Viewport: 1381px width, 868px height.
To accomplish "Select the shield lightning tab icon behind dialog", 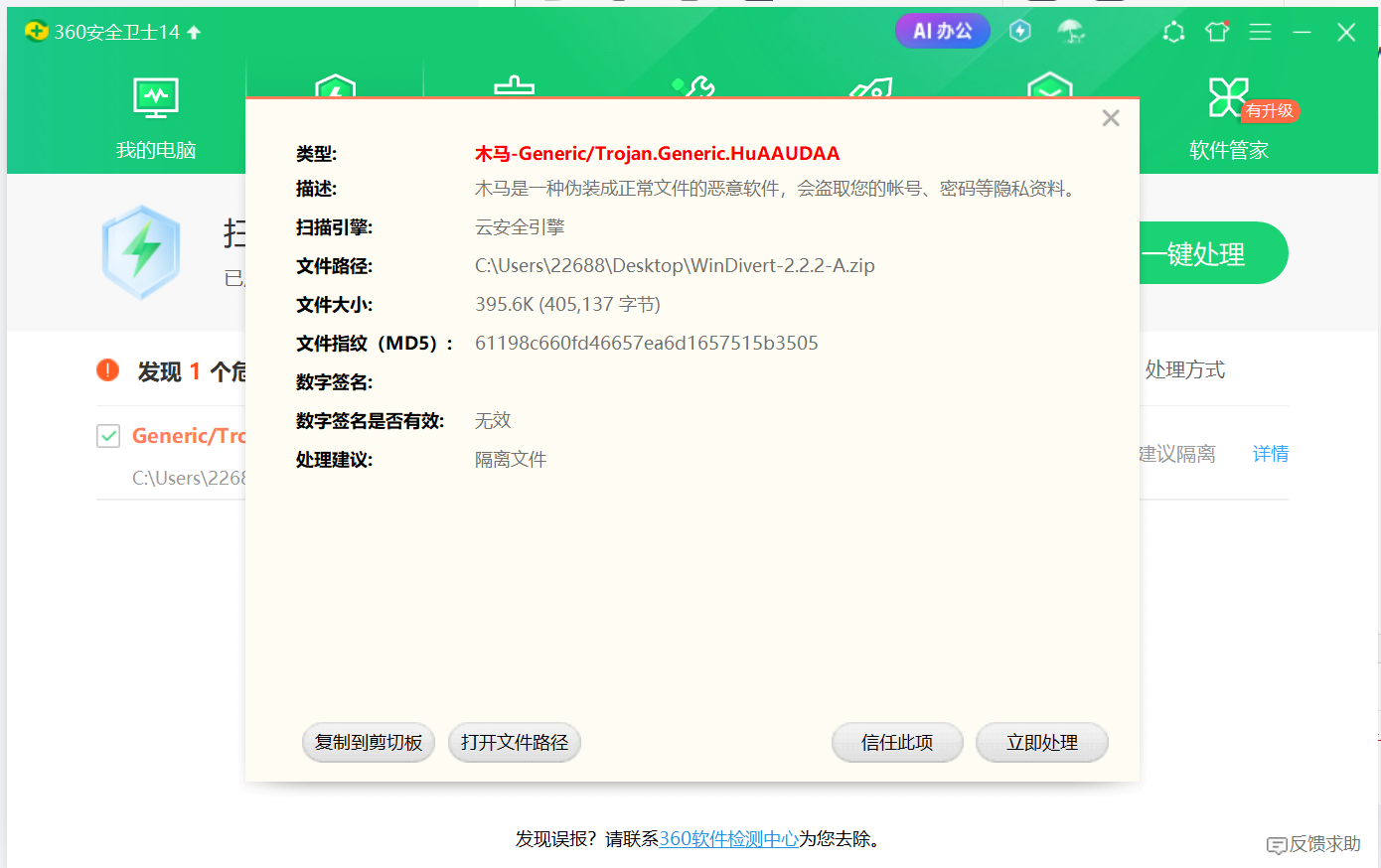I will 335,86.
